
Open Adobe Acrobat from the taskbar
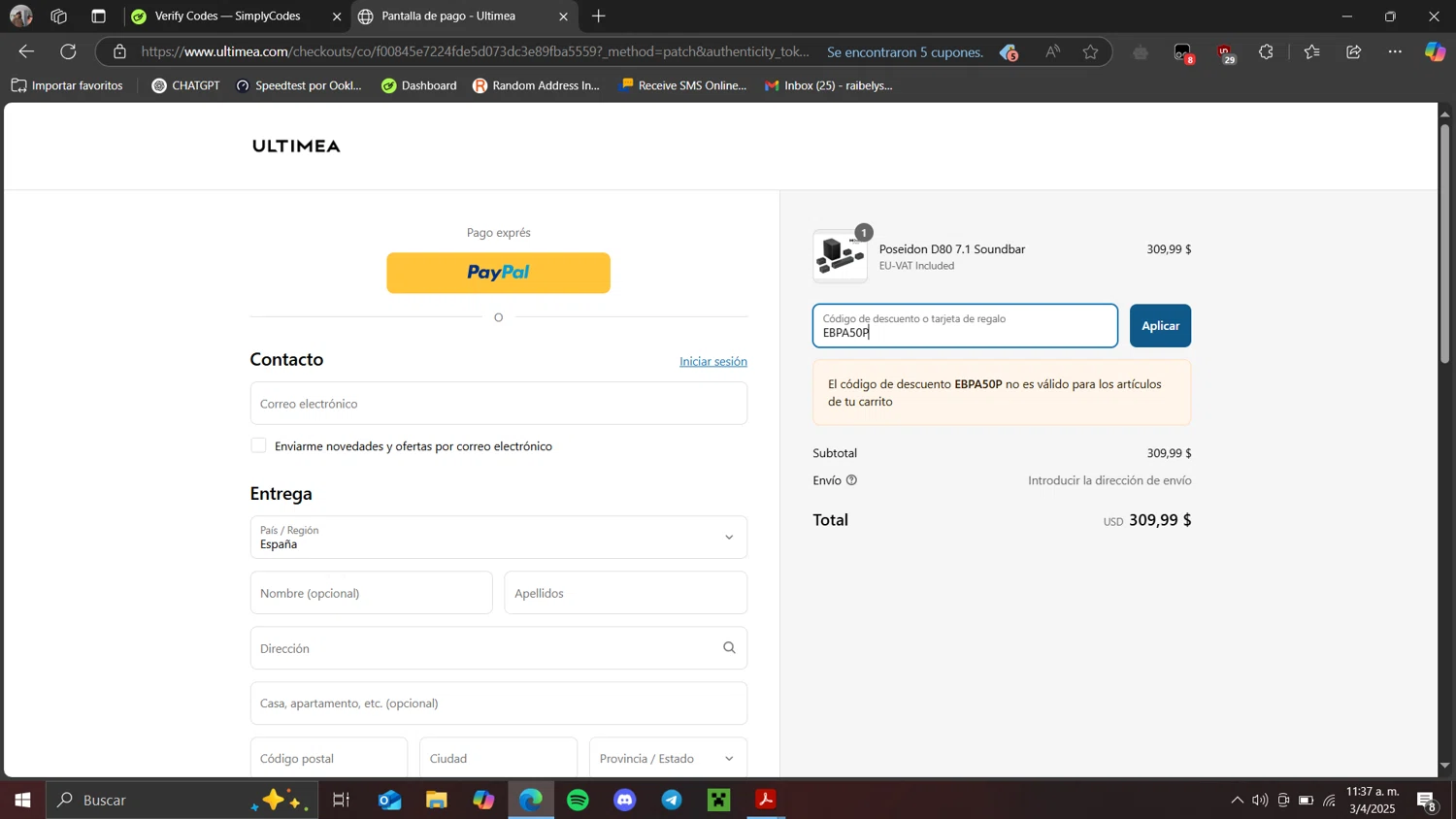click(767, 801)
